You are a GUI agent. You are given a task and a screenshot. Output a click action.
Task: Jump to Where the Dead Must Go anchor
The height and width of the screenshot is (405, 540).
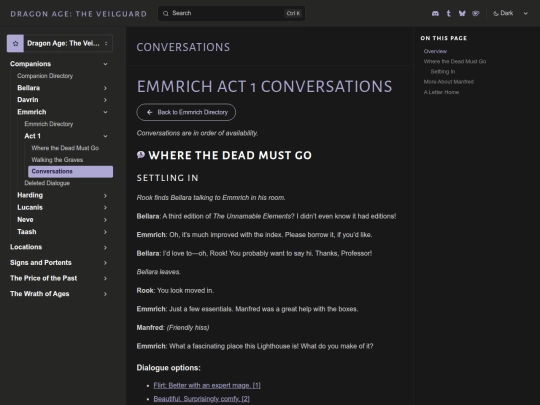(x=455, y=62)
